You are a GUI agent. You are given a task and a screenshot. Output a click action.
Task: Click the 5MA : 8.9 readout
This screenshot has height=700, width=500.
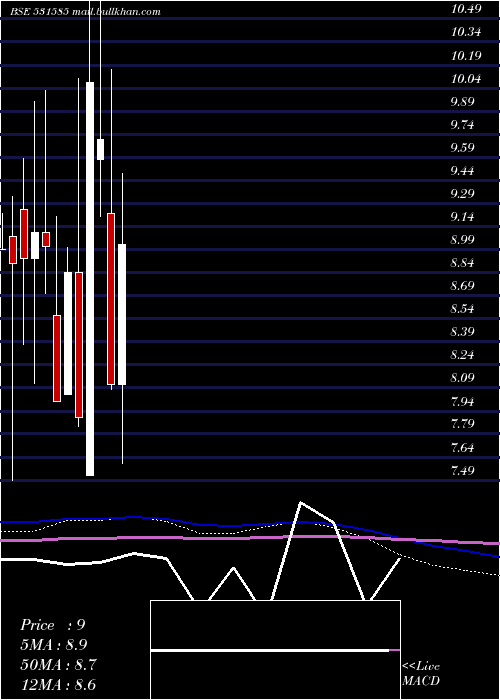[54, 645]
